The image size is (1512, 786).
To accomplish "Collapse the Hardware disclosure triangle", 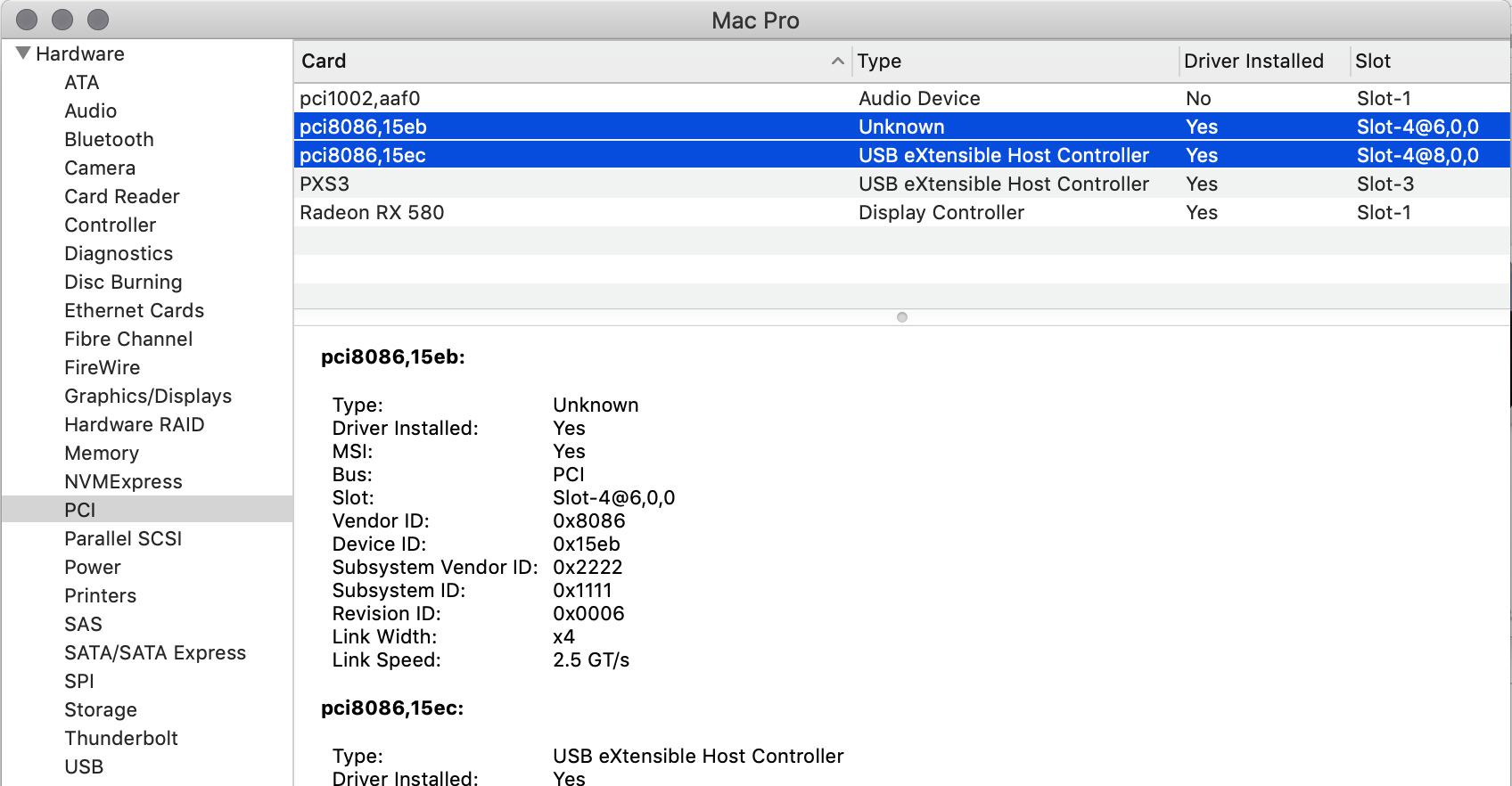I will click(x=23, y=53).
